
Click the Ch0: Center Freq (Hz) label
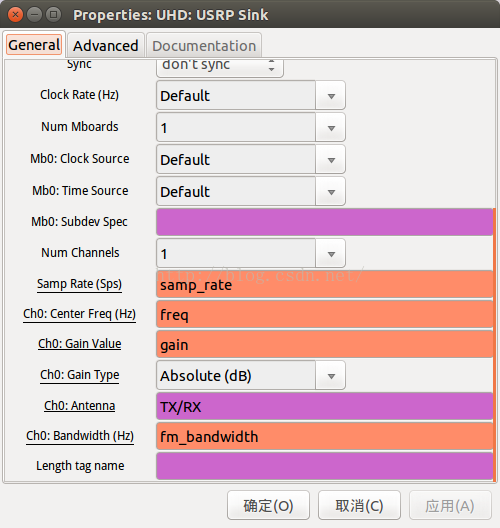coord(79,314)
